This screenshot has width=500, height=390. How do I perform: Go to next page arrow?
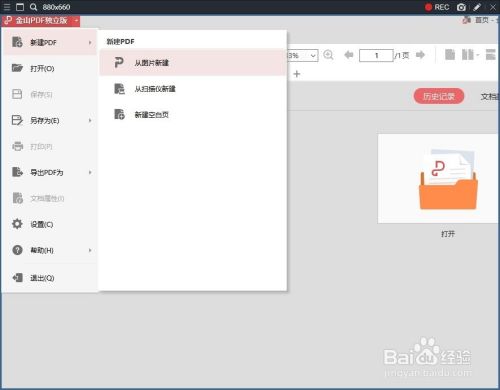(x=421, y=55)
